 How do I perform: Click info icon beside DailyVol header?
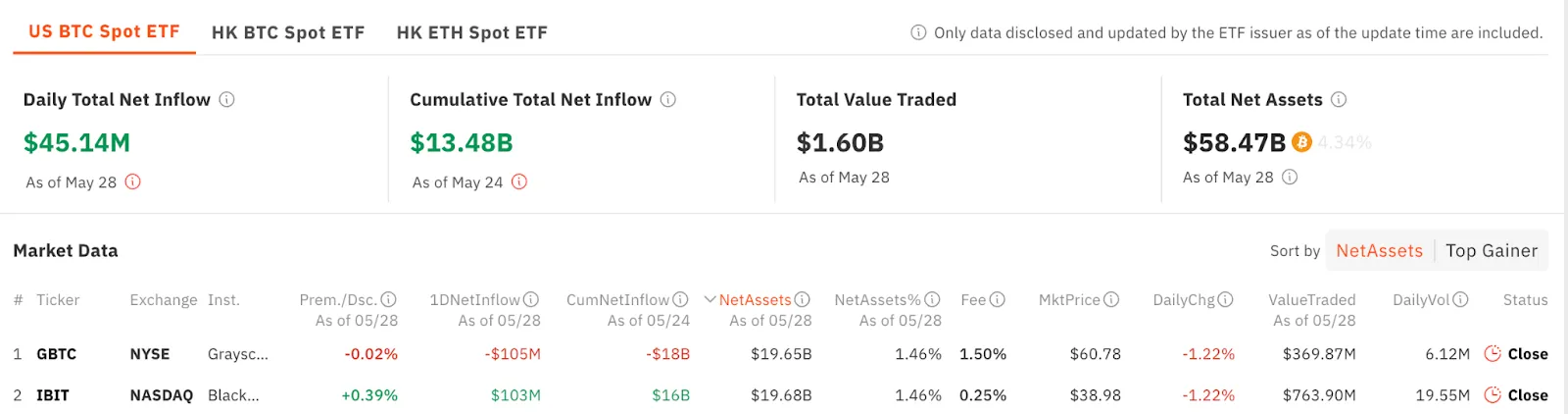(1460, 299)
